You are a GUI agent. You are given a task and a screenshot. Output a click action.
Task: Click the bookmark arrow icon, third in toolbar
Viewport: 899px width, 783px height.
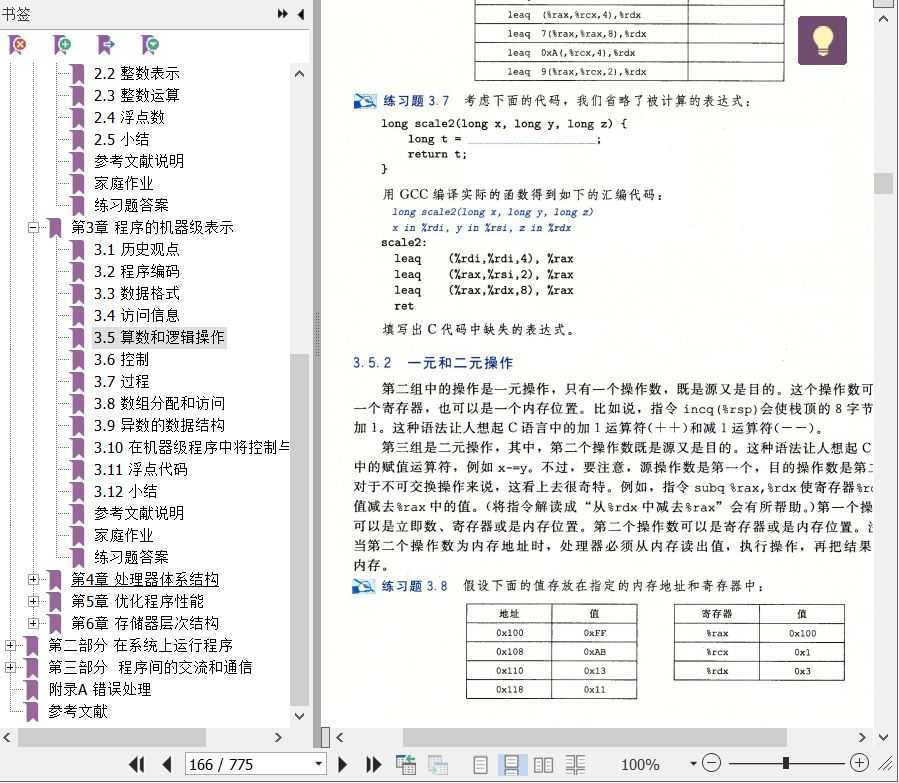(106, 45)
